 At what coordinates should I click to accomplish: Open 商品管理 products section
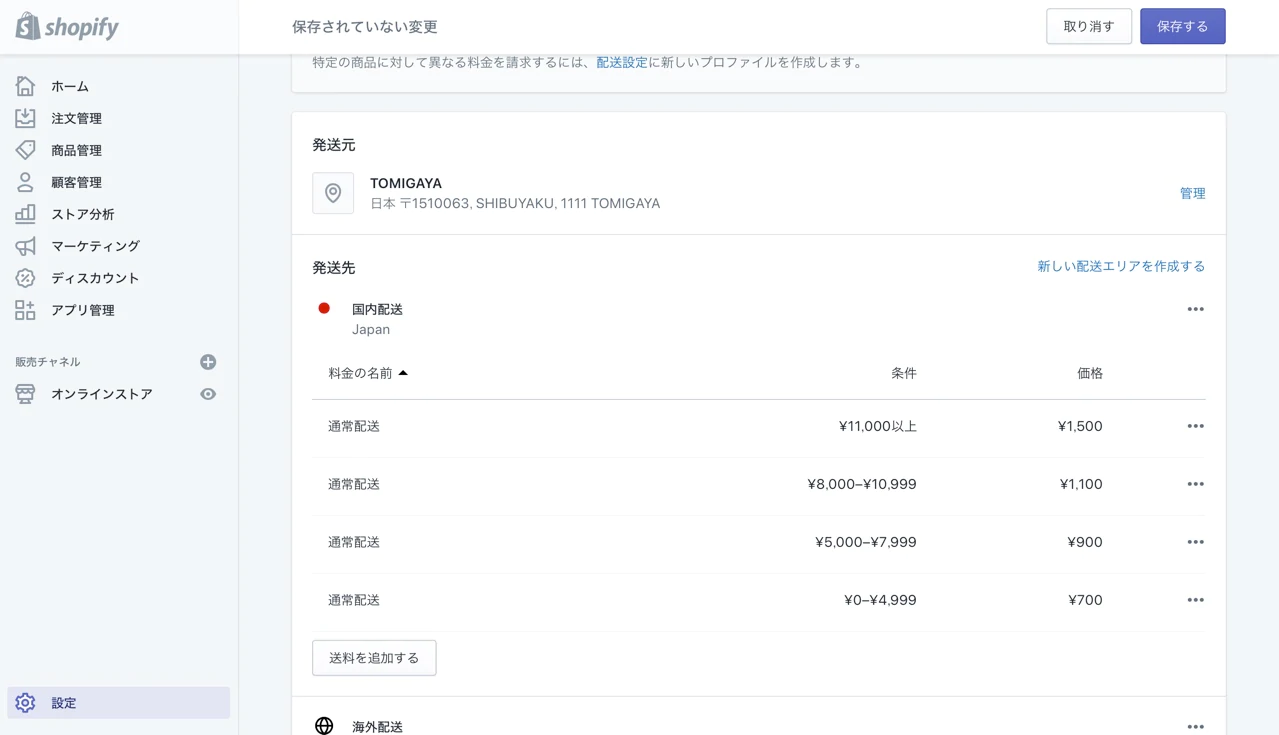tap(76, 150)
